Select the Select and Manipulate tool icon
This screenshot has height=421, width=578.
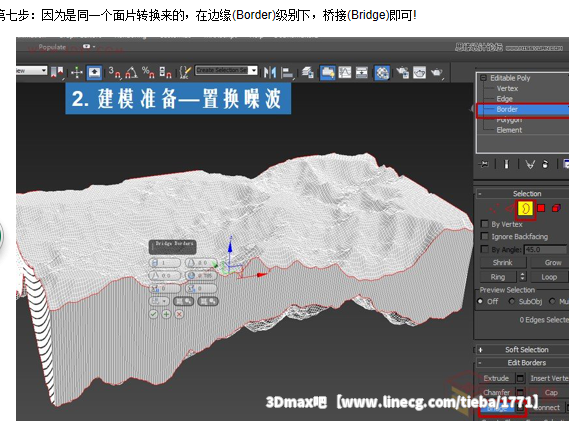click(77, 72)
